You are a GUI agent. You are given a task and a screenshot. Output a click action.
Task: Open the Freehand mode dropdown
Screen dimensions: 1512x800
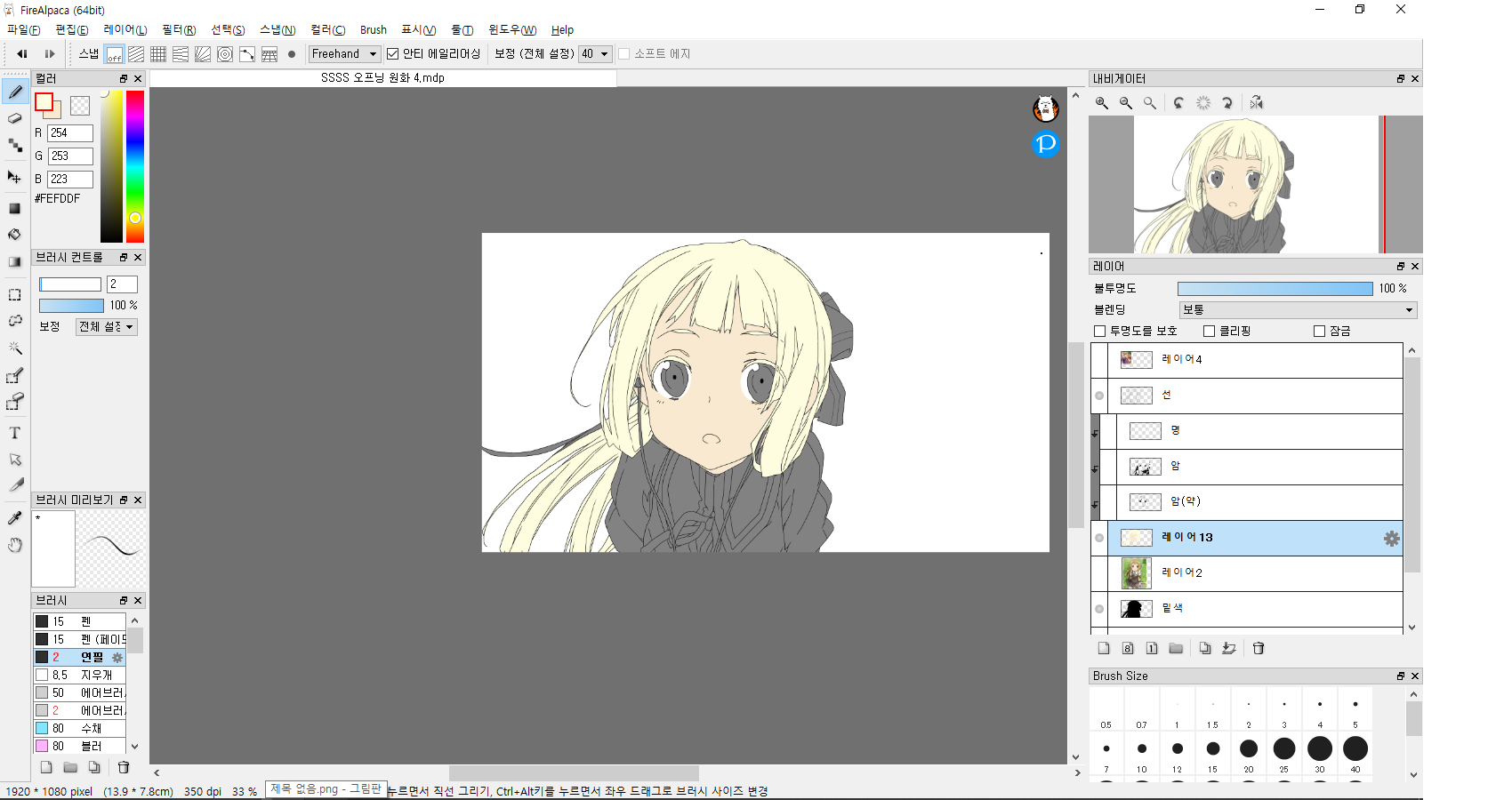click(x=344, y=54)
